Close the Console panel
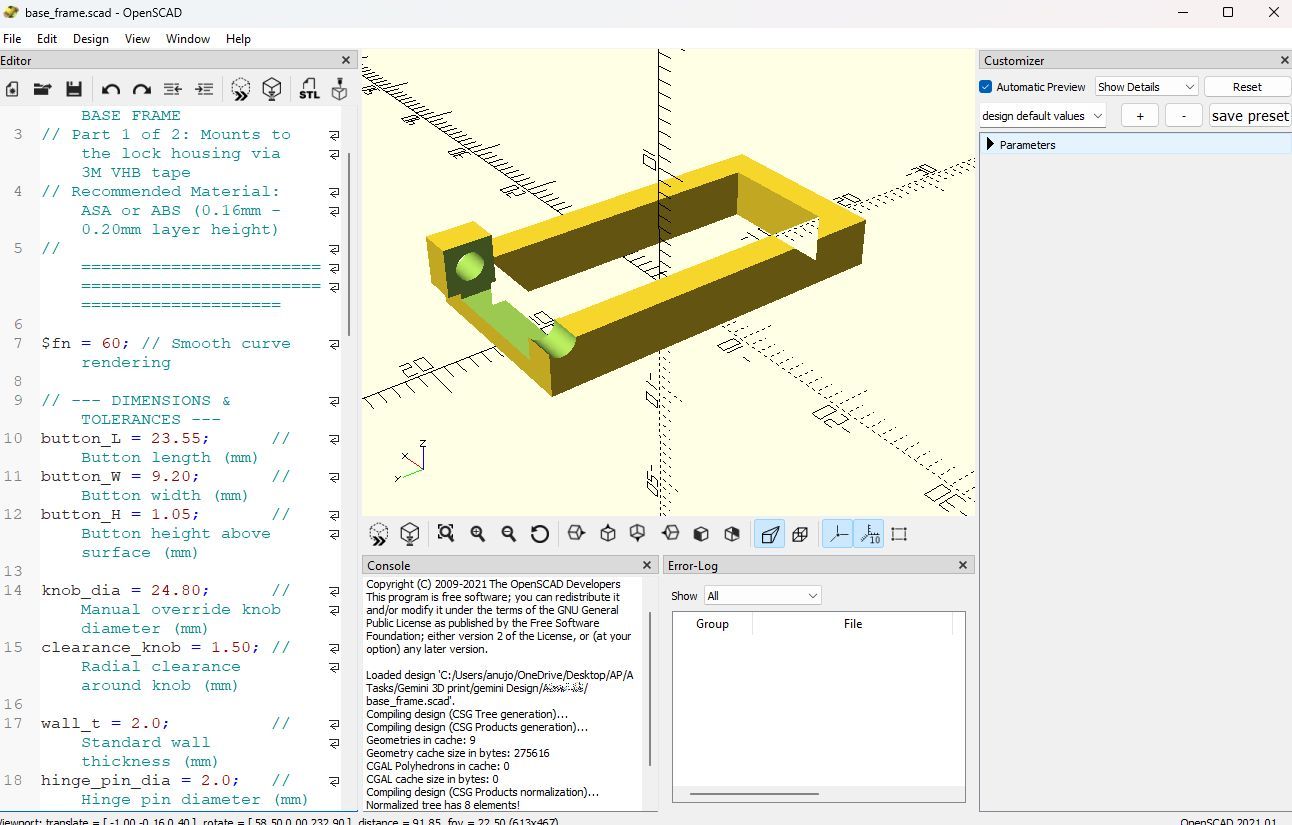This screenshot has width=1292, height=825. coord(647,565)
